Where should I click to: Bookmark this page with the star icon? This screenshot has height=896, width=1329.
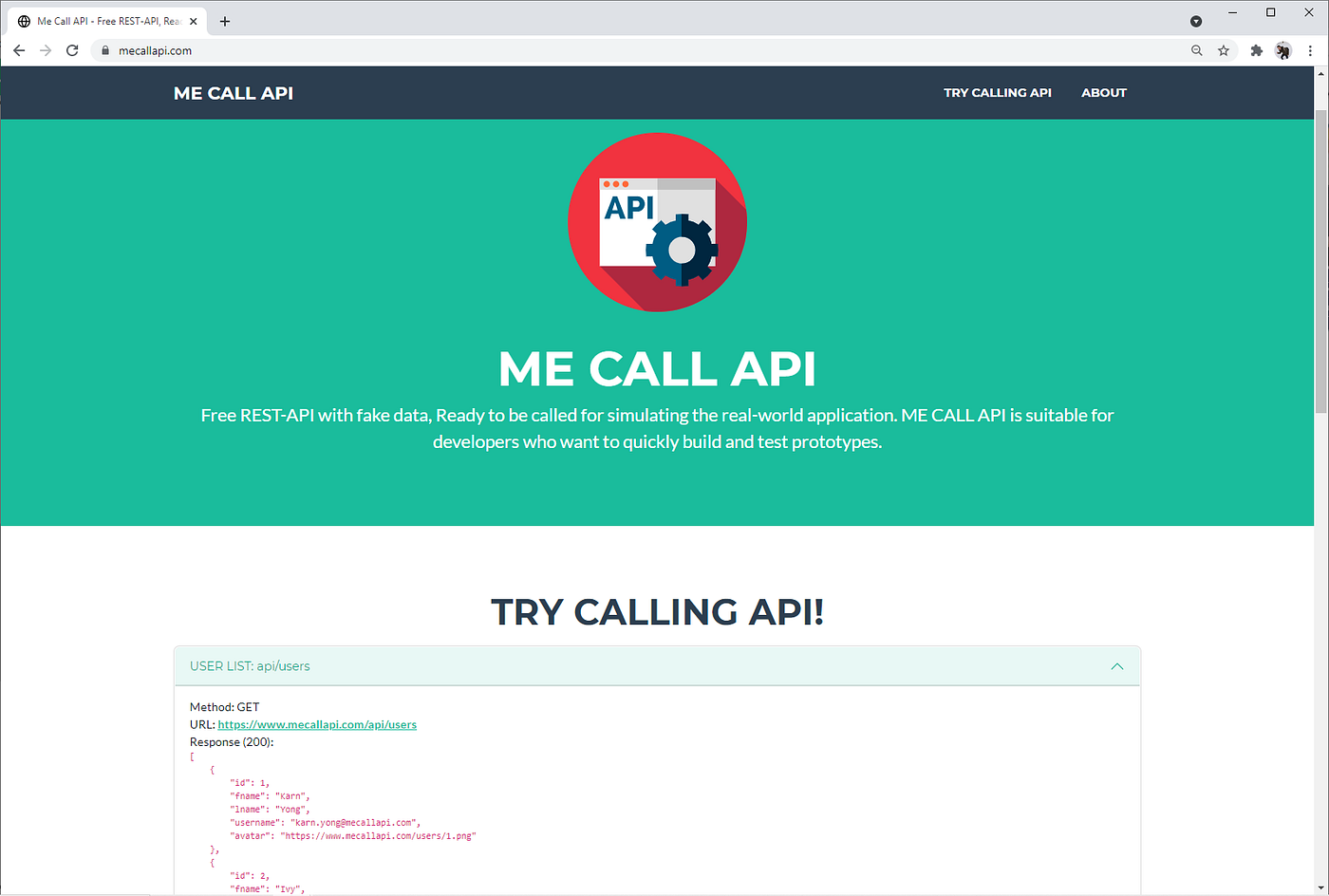click(1224, 50)
